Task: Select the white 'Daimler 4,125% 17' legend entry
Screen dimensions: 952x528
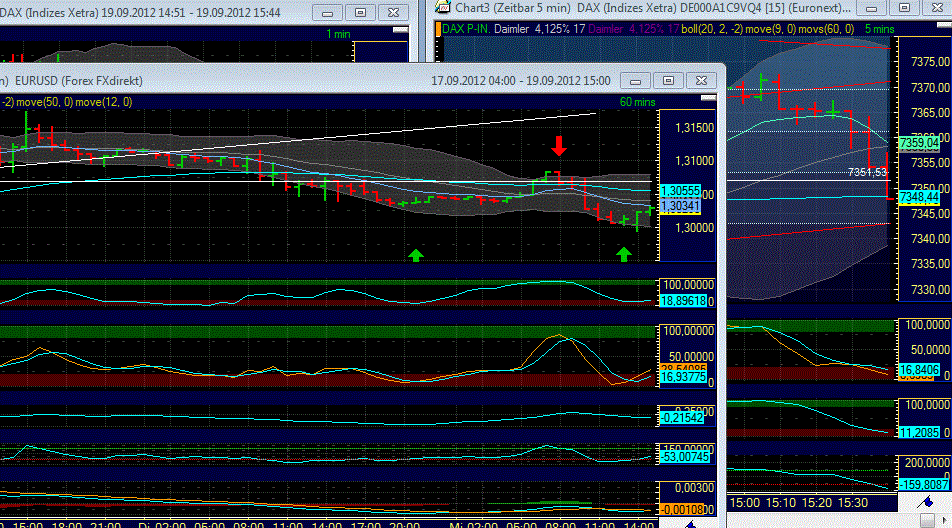Action: pyautogui.click(x=540, y=29)
